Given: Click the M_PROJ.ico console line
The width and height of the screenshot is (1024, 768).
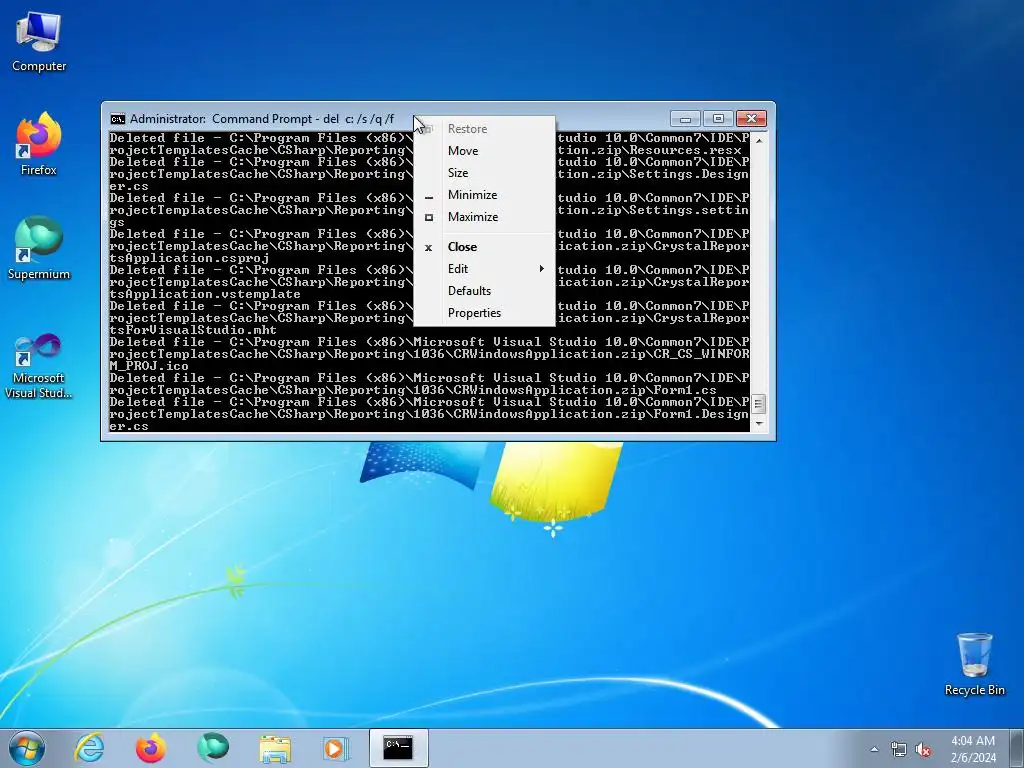Looking at the screenshot, I should [x=149, y=366].
